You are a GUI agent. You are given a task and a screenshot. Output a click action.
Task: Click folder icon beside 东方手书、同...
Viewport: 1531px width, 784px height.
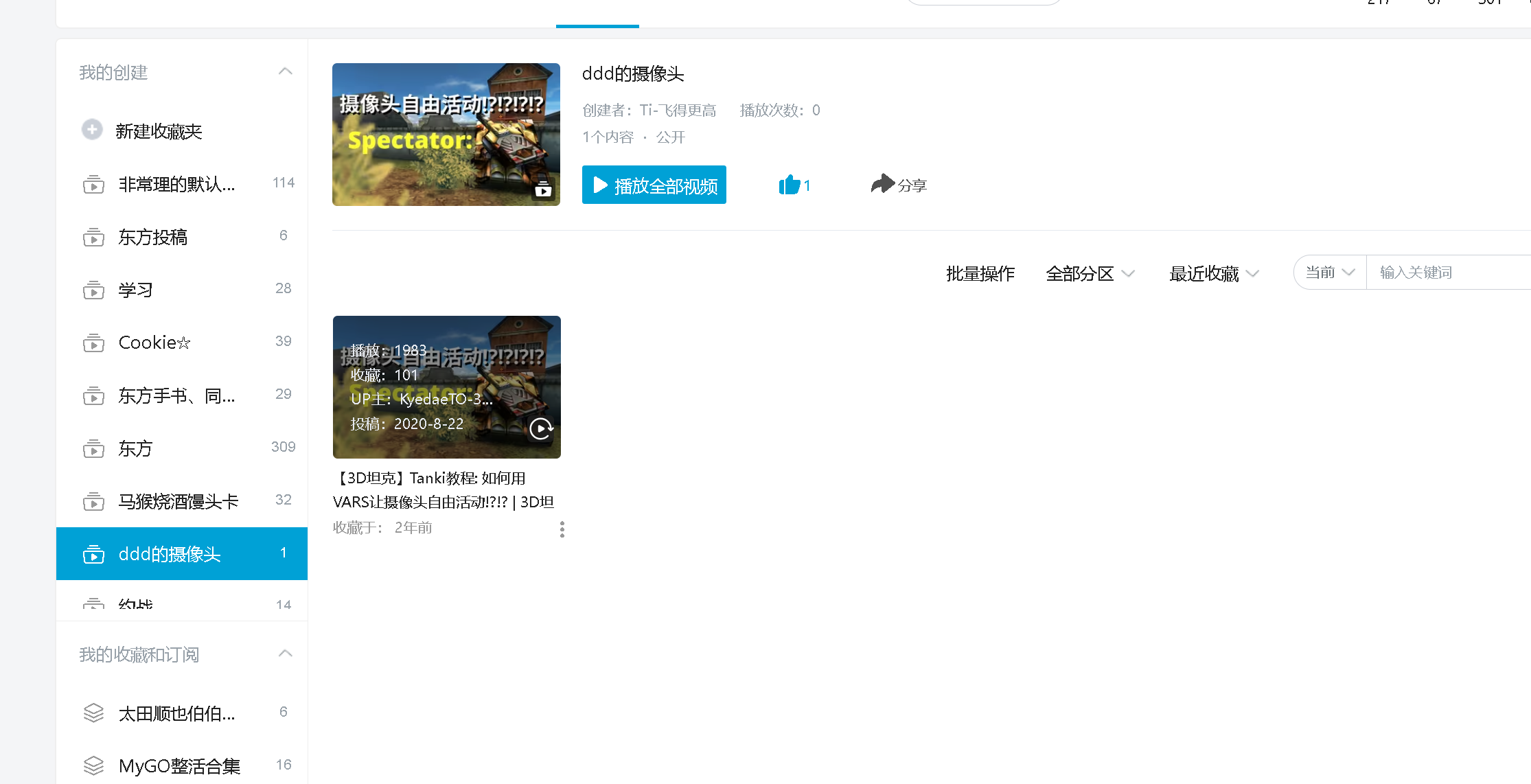(93, 395)
